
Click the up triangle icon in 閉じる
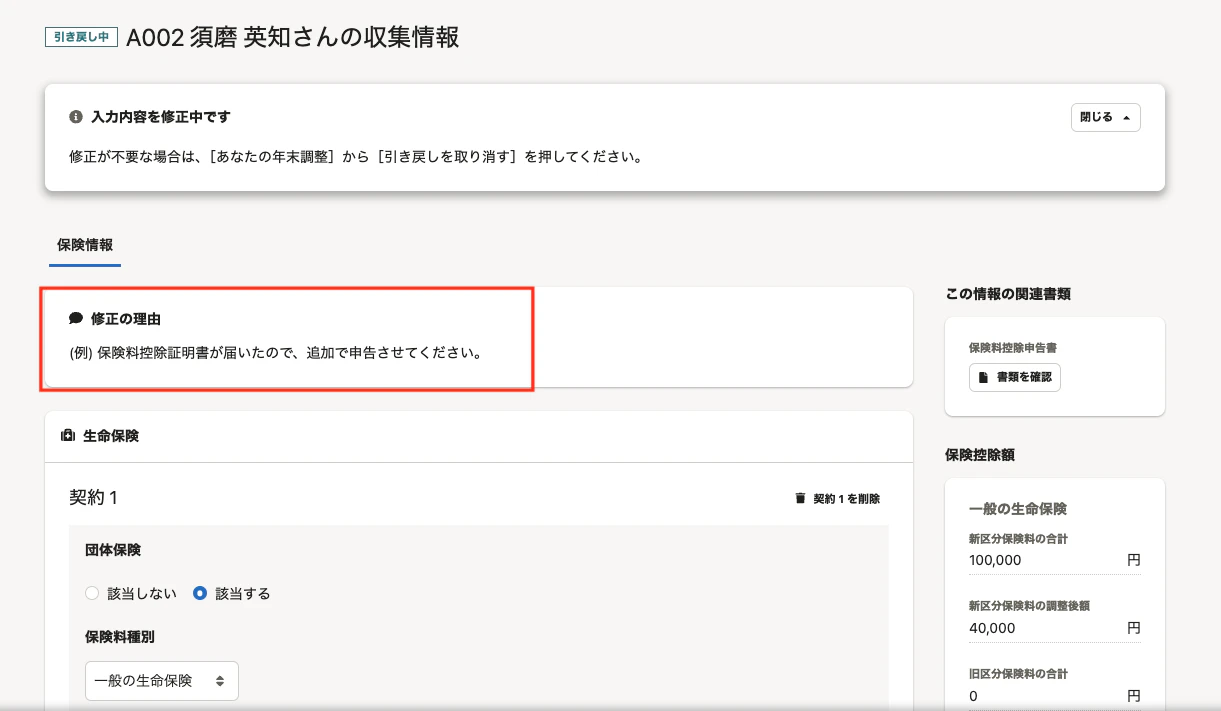(x=1126, y=118)
